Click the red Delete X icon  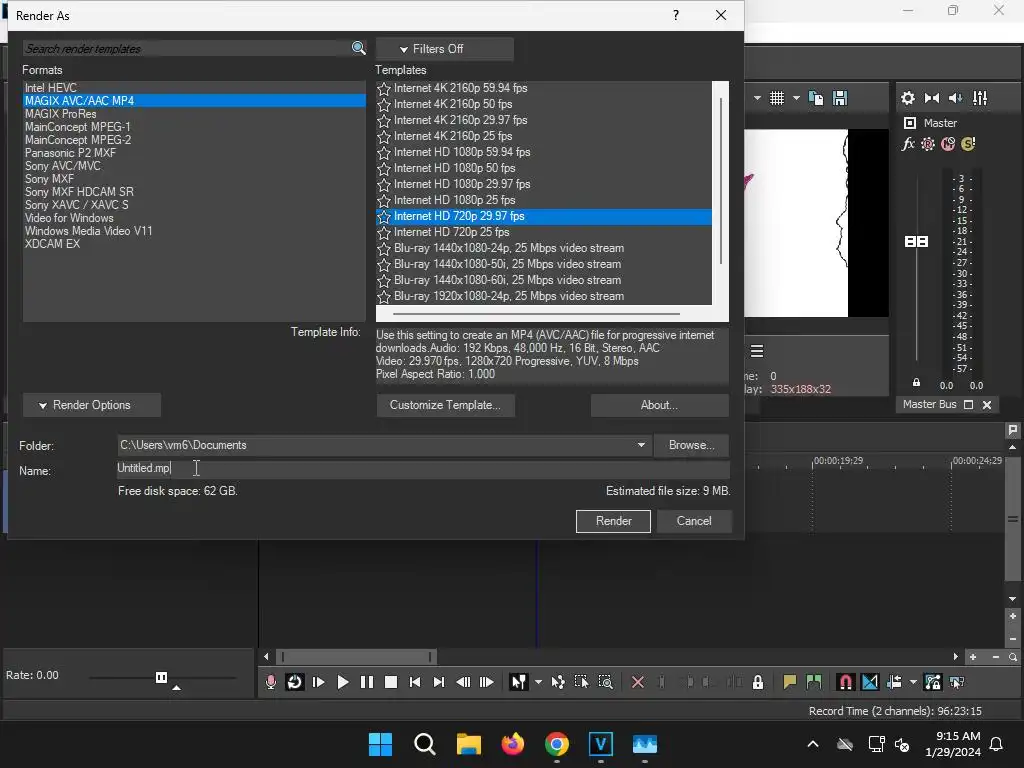[x=638, y=682]
